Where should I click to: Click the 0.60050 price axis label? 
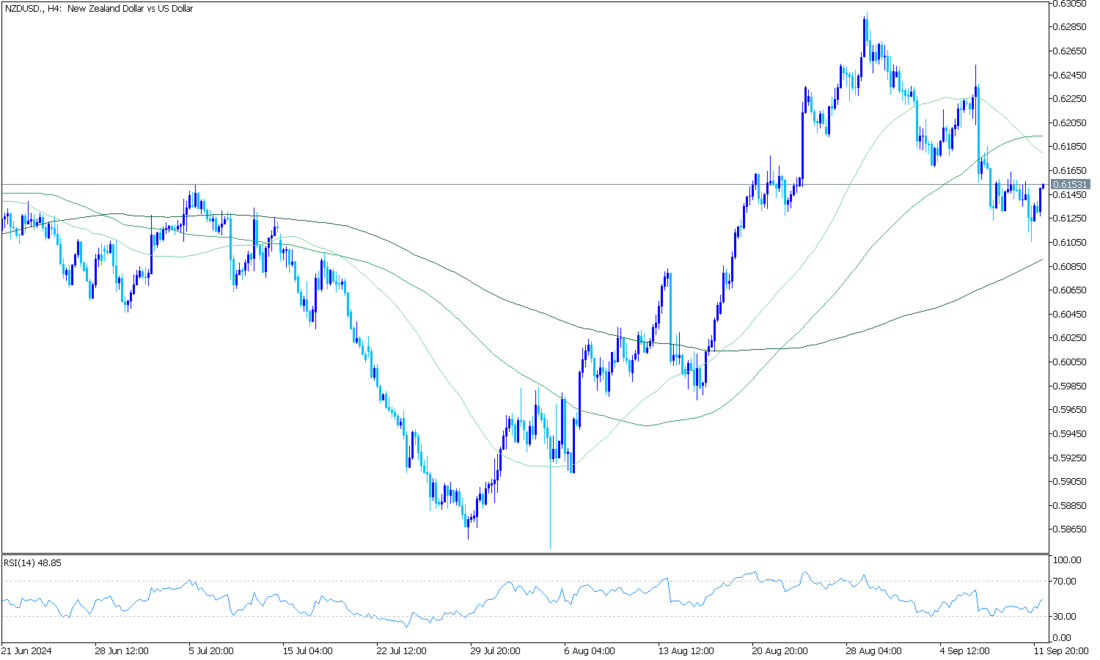pyautogui.click(x=1070, y=362)
